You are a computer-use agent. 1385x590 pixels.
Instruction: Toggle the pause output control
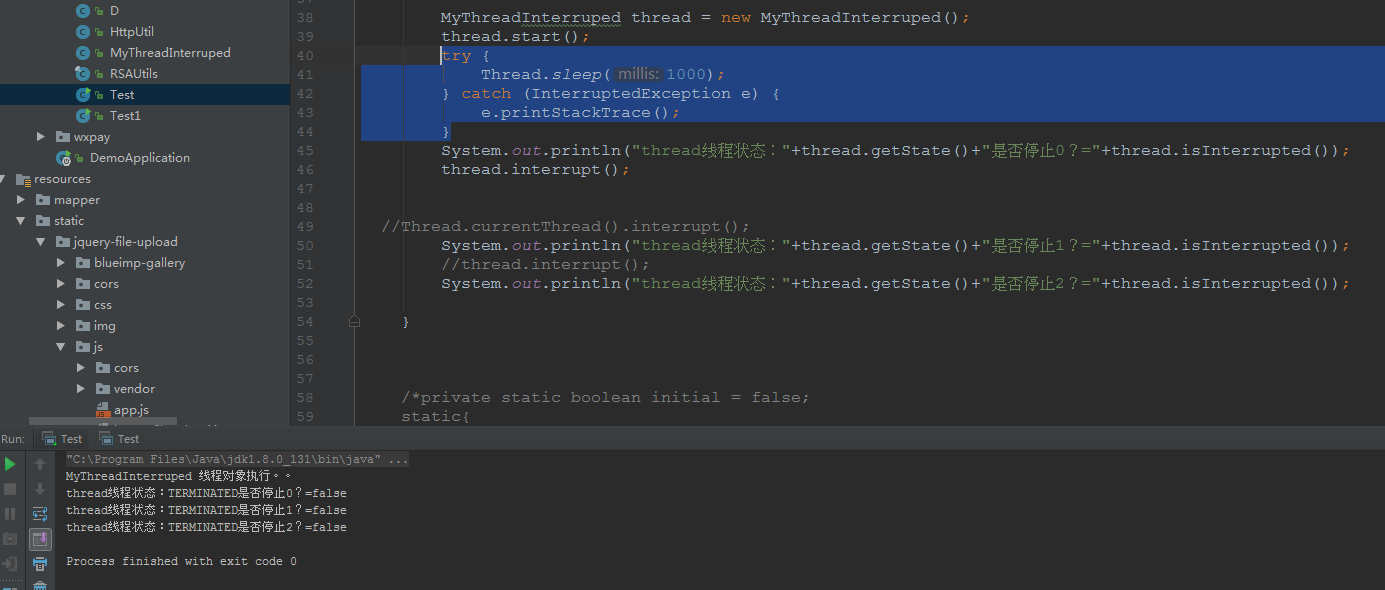[x=11, y=513]
